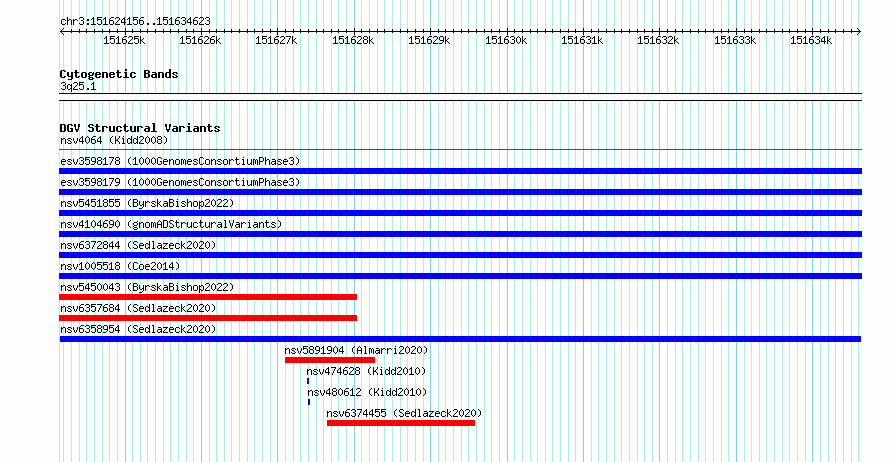Open the nsv6358954 (Sedlazeck2020) label
Image resolution: width=890 pixels, height=462 pixels.
point(138,329)
